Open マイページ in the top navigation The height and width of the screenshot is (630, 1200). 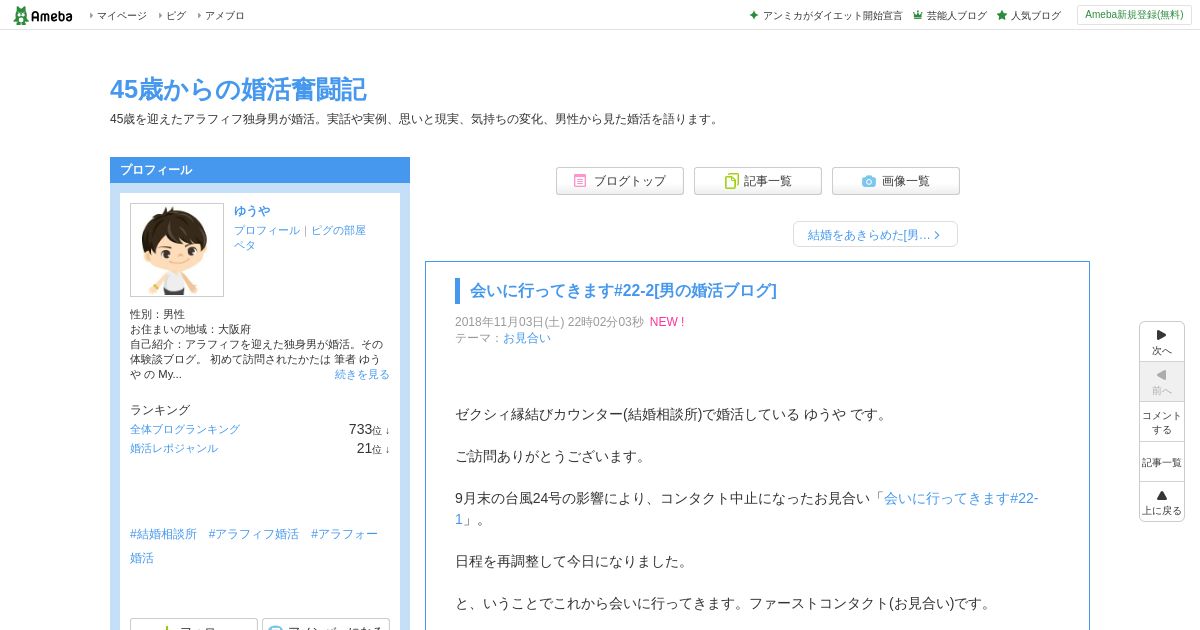[121, 16]
